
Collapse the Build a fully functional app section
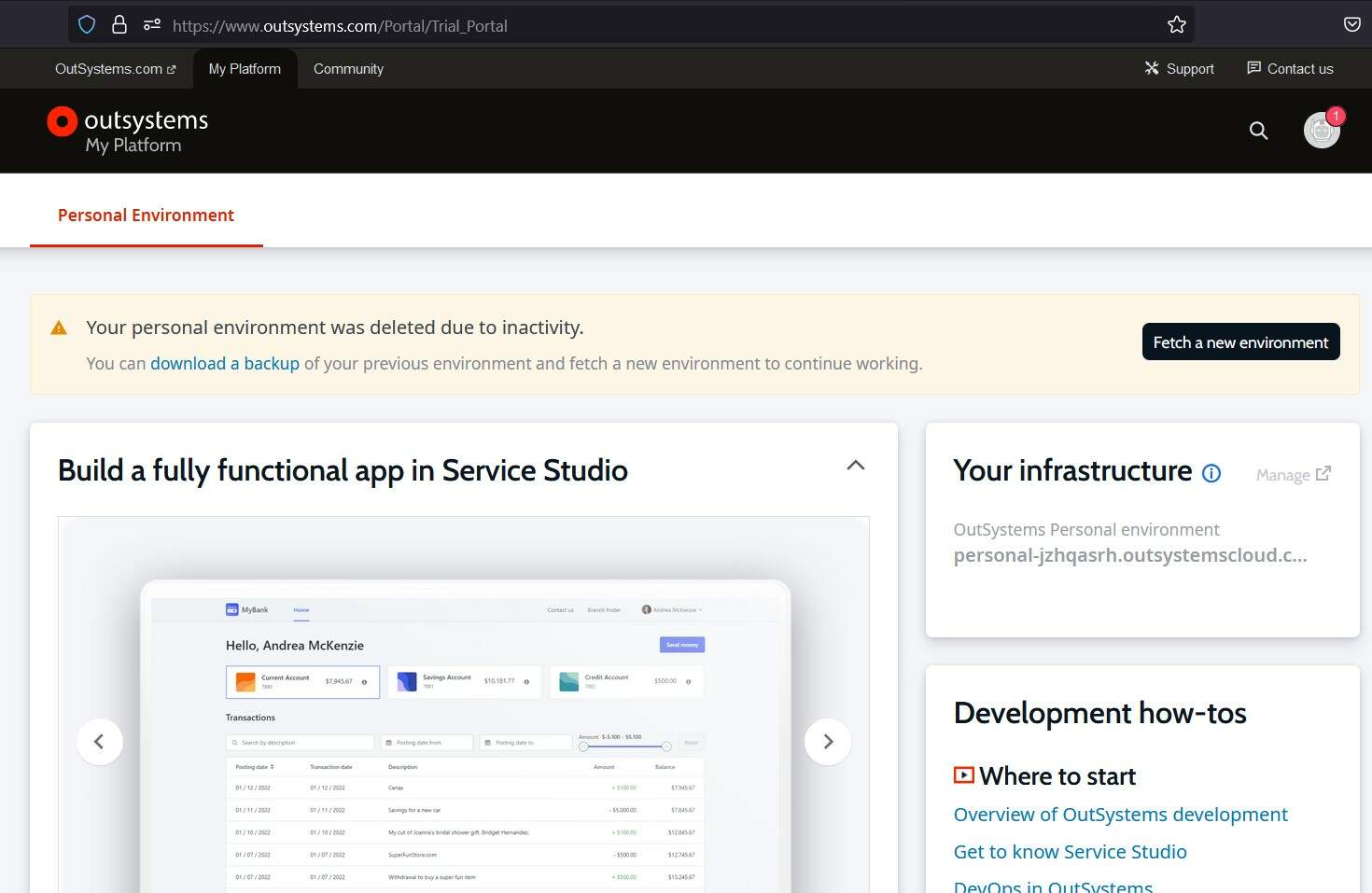[856, 465]
